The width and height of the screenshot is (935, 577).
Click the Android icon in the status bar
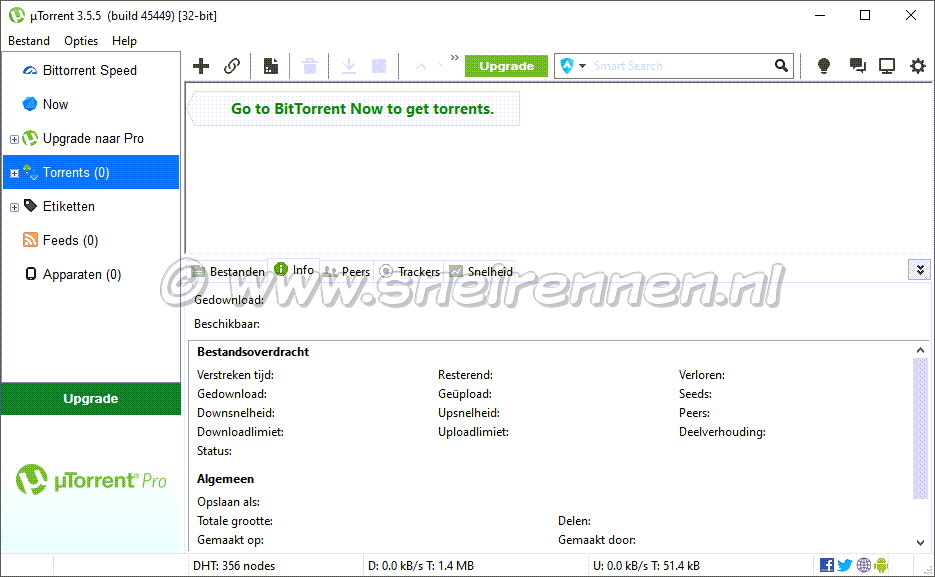tap(881, 565)
